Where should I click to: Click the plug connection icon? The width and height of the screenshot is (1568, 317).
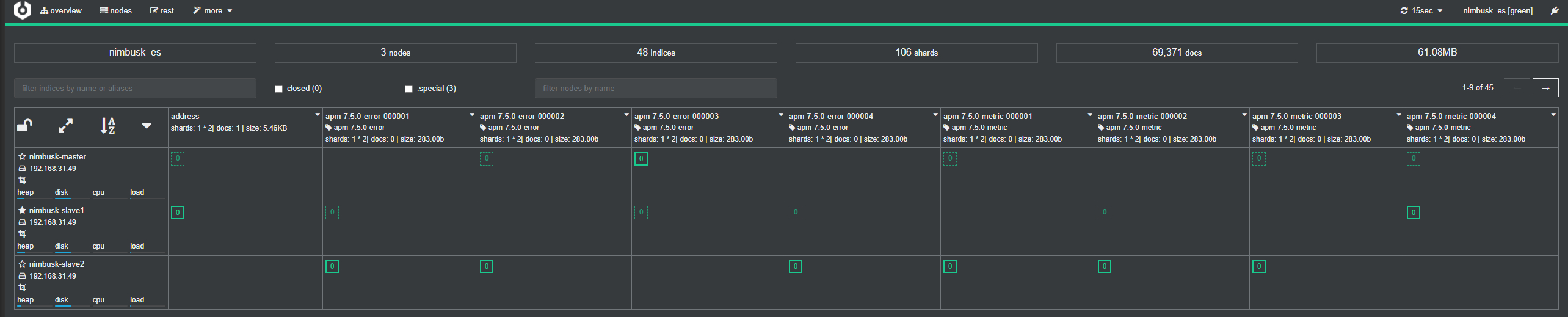(1555, 11)
